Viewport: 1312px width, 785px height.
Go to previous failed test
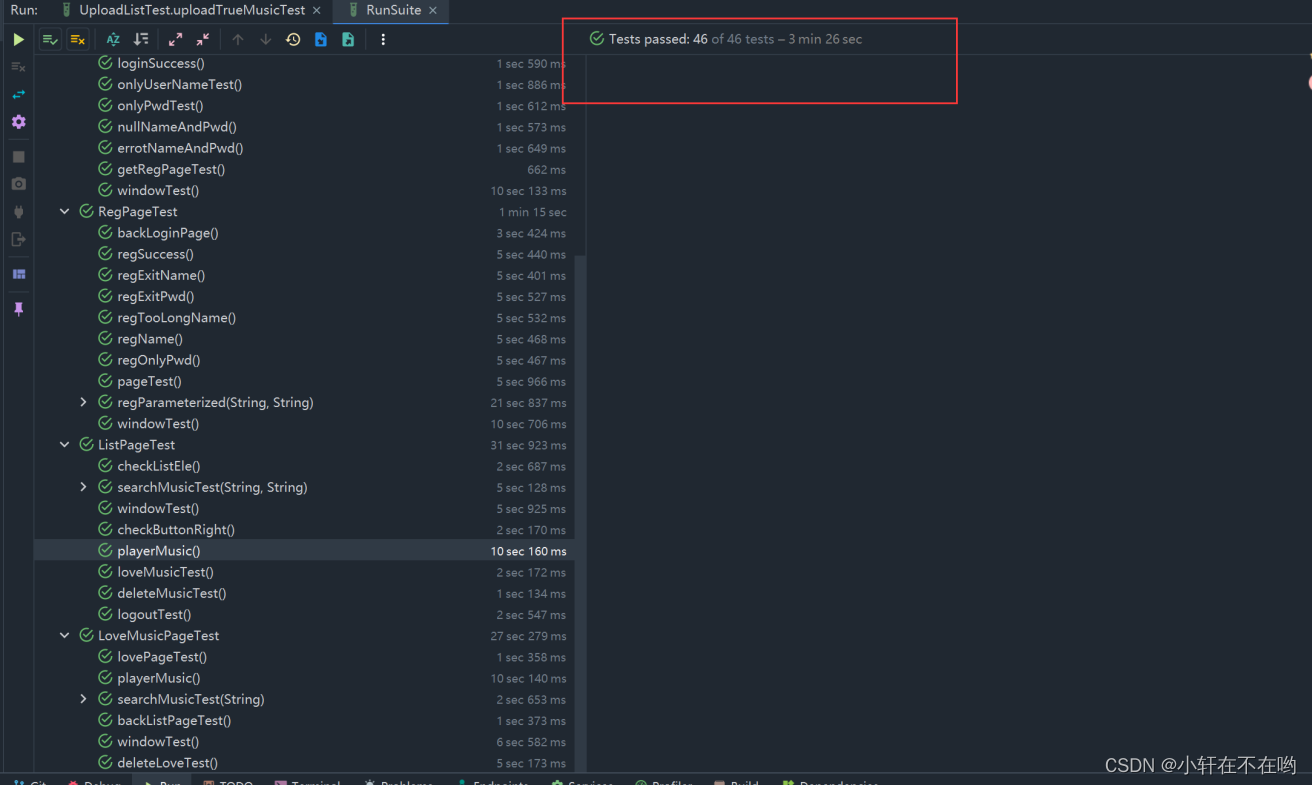[237, 39]
